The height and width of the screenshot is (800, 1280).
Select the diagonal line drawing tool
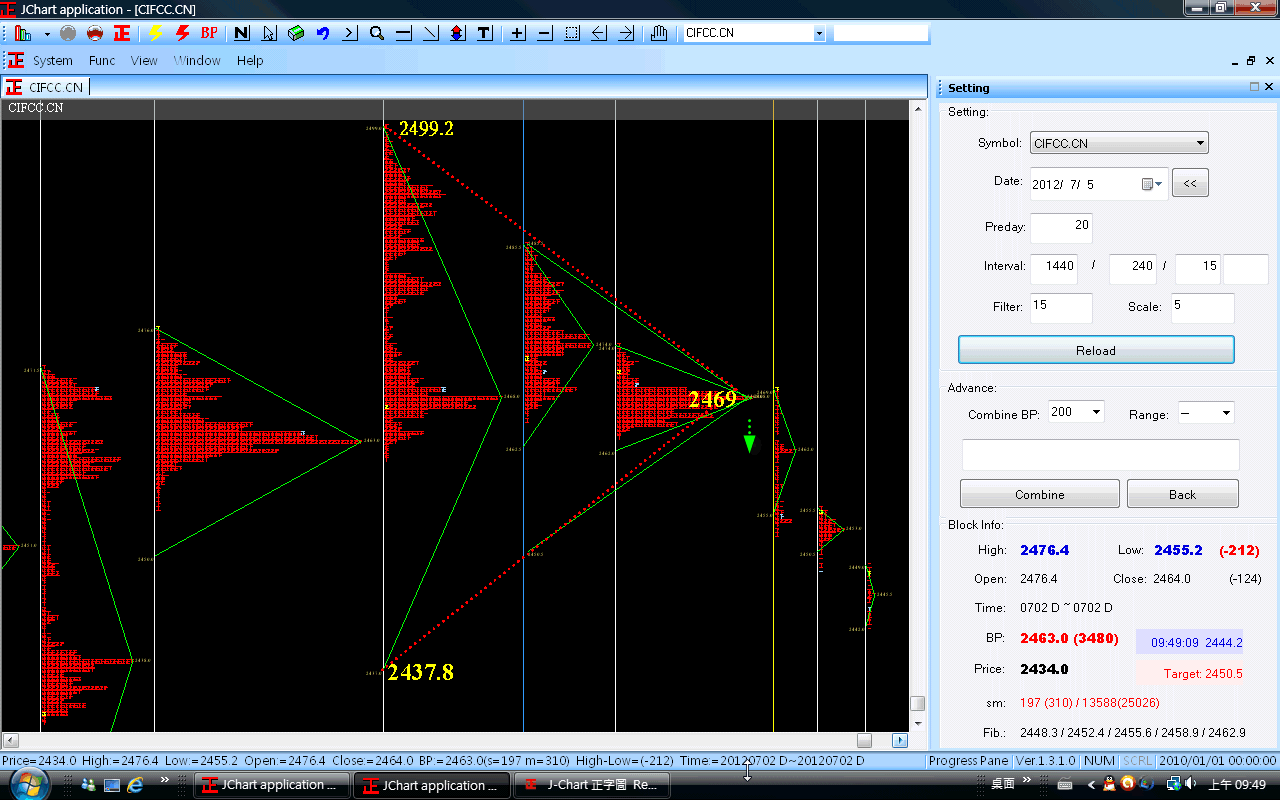[431, 33]
